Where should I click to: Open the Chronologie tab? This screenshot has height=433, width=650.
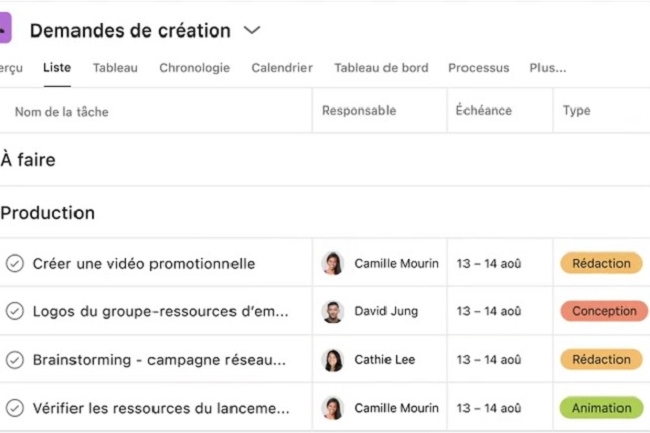tap(194, 68)
